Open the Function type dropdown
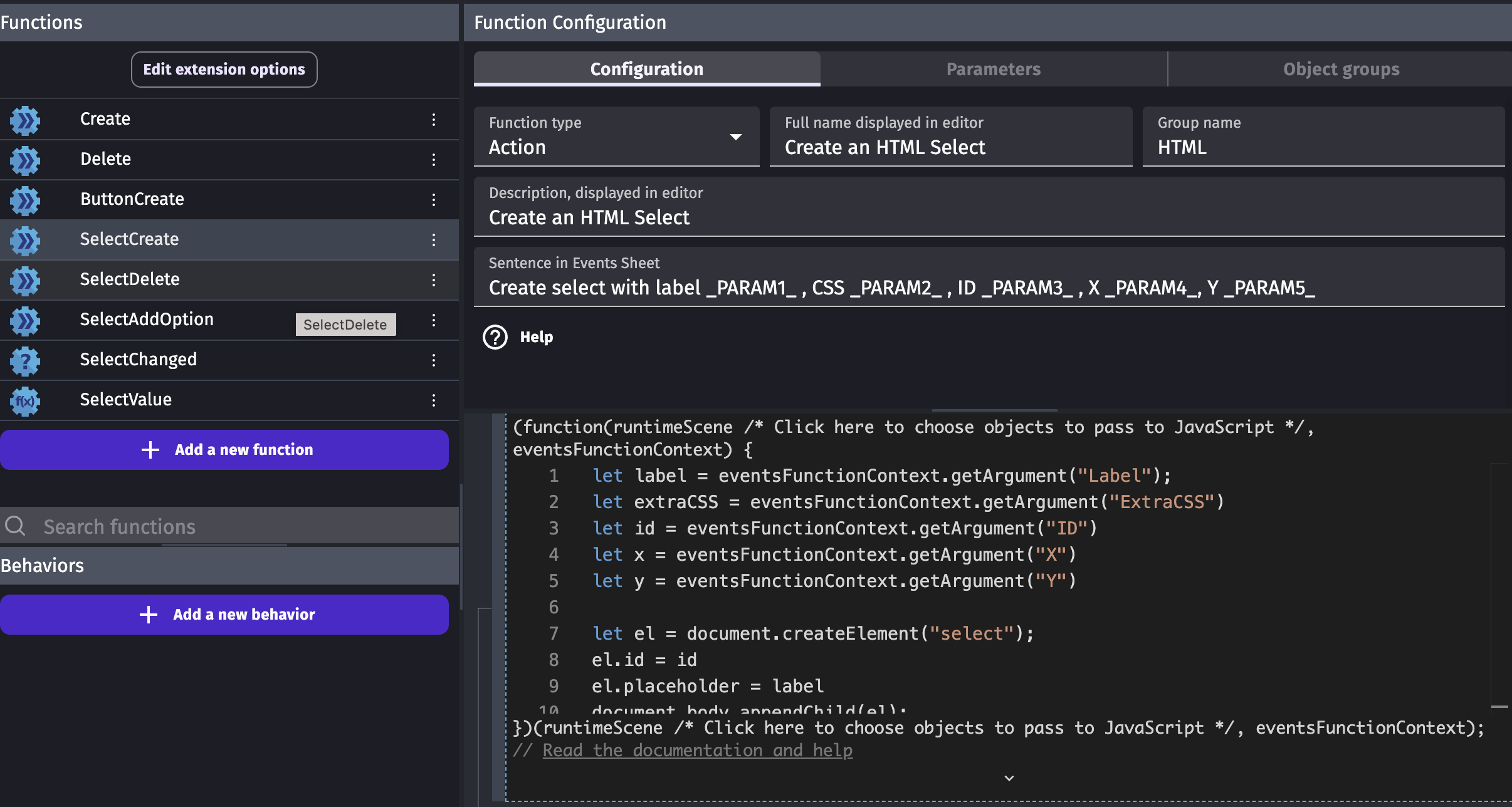Viewport: 1512px width, 807px height. (x=617, y=137)
